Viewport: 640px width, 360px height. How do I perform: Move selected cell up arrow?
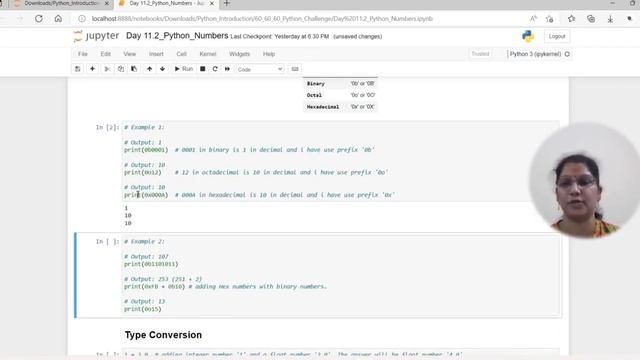point(149,69)
